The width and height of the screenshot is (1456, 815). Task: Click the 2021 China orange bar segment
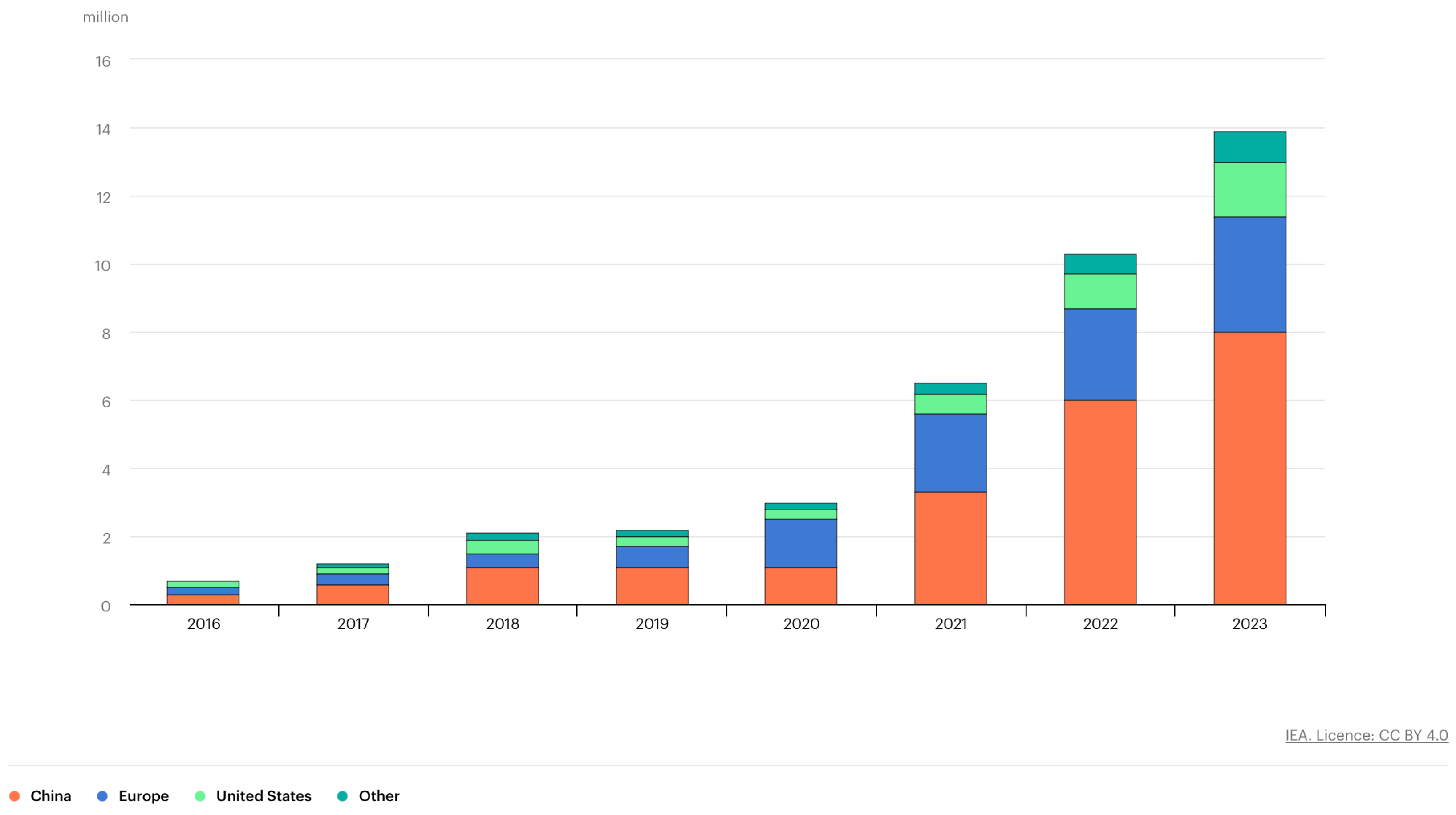click(x=950, y=548)
